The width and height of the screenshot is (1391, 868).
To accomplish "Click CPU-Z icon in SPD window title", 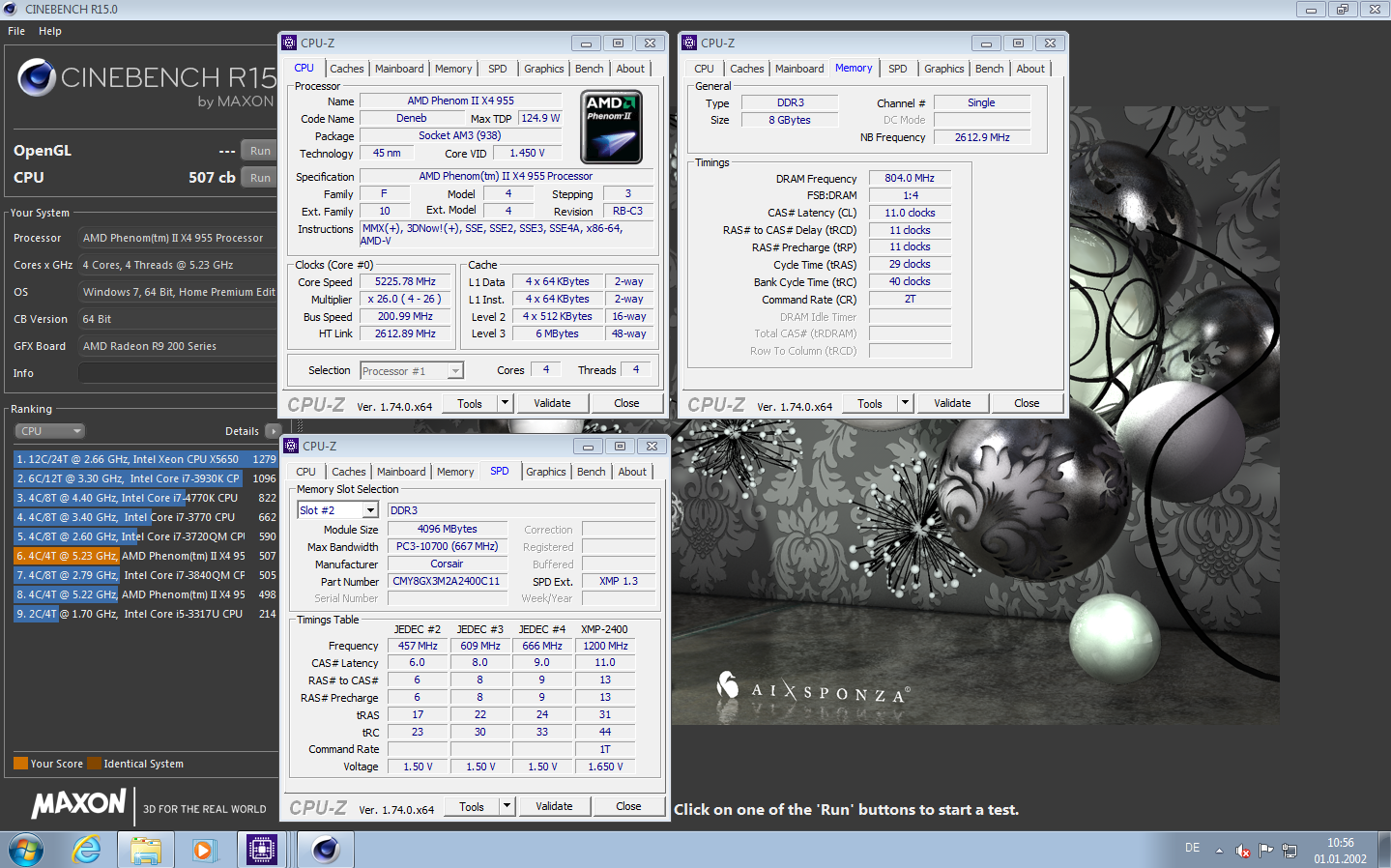I will click(x=291, y=446).
